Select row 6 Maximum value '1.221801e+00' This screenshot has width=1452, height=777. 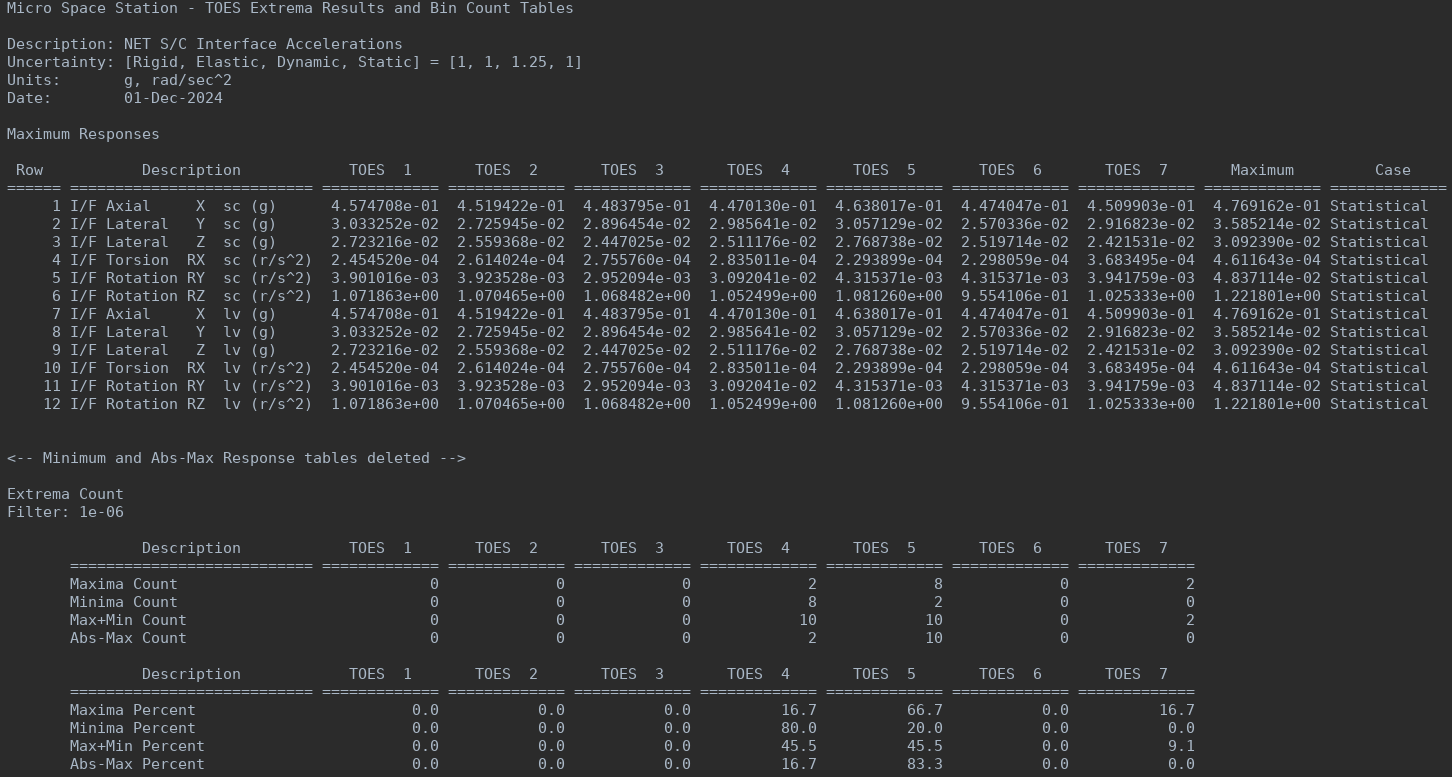1267,296
